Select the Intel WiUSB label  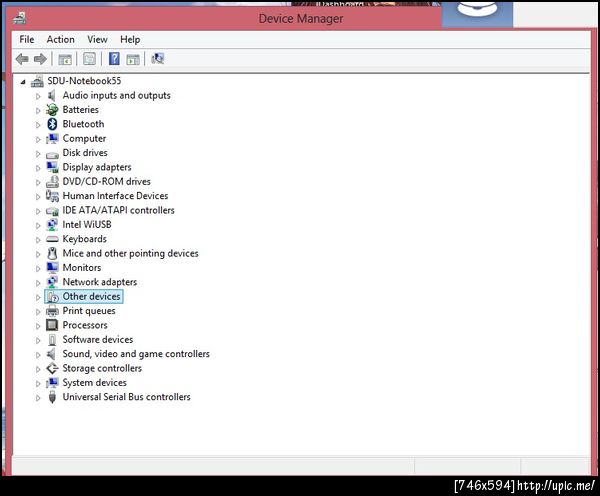pyautogui.click(x=87, y=225)
